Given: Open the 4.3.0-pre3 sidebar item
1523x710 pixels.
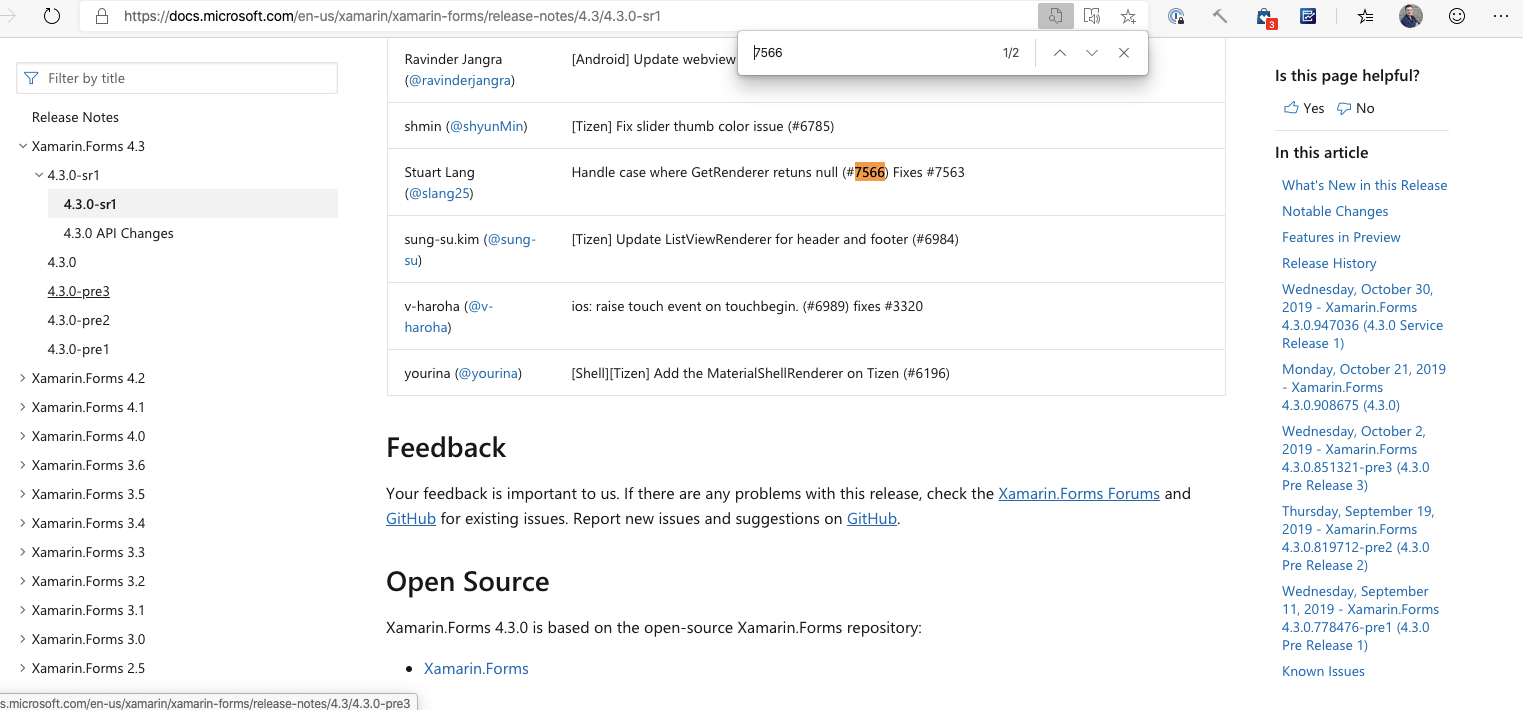Looking at the screenshot, I should [x=78, y=291].
